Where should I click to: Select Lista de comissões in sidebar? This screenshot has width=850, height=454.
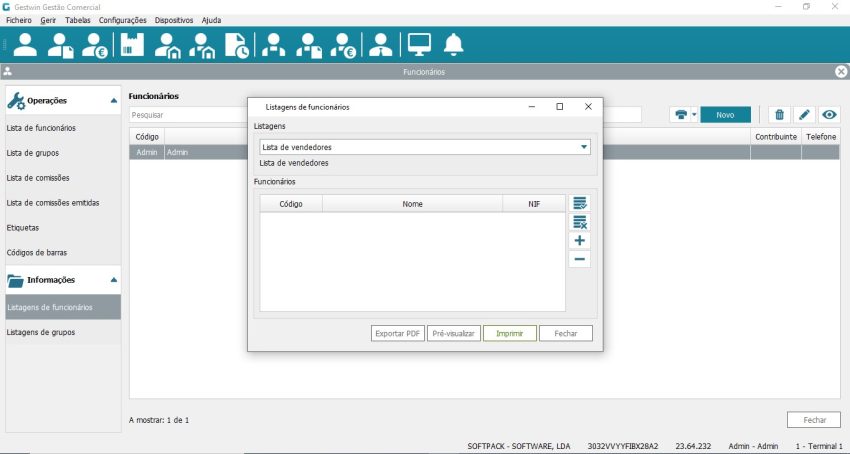(39, 178)
